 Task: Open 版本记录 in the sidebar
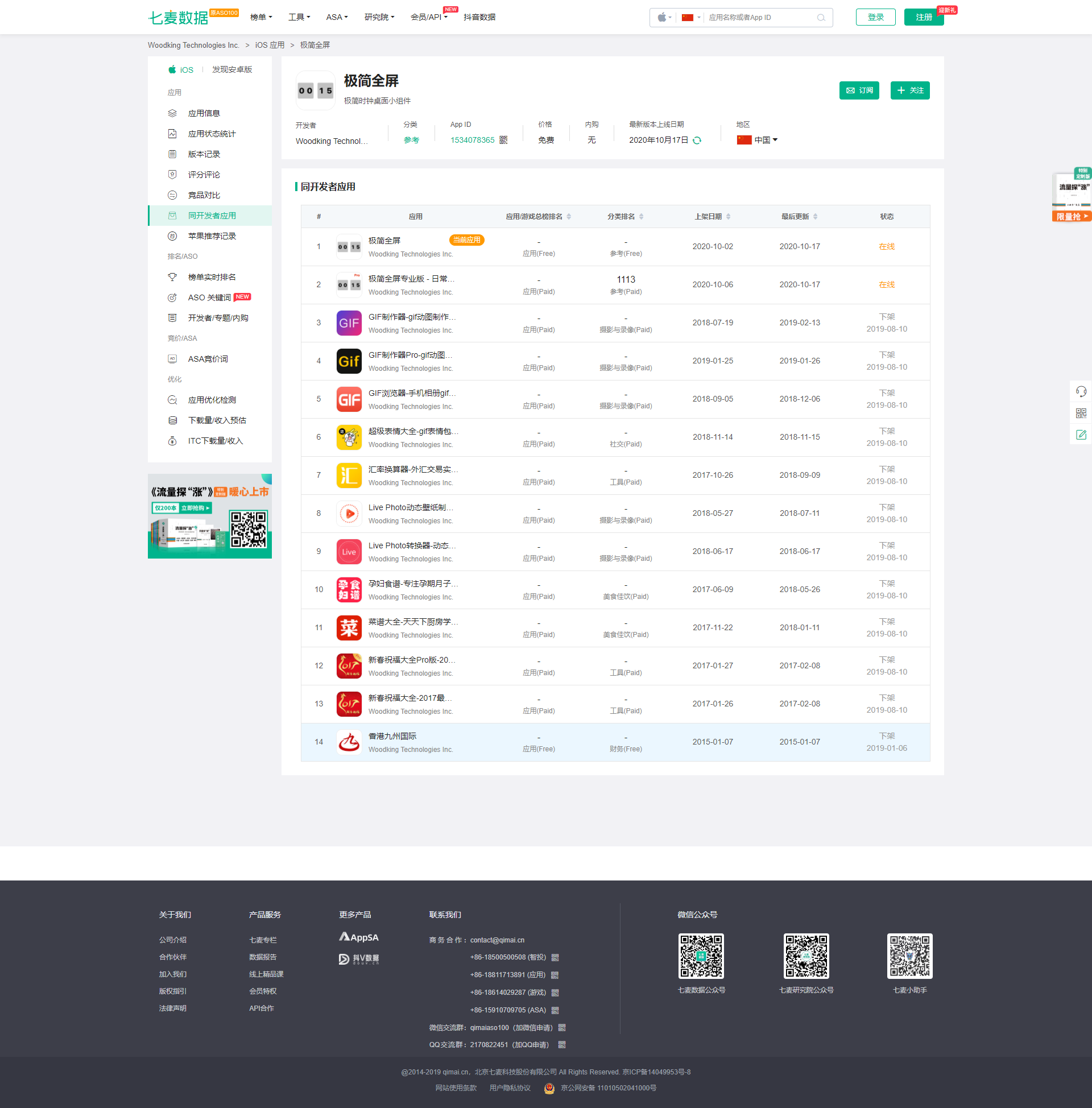(210, 154)
